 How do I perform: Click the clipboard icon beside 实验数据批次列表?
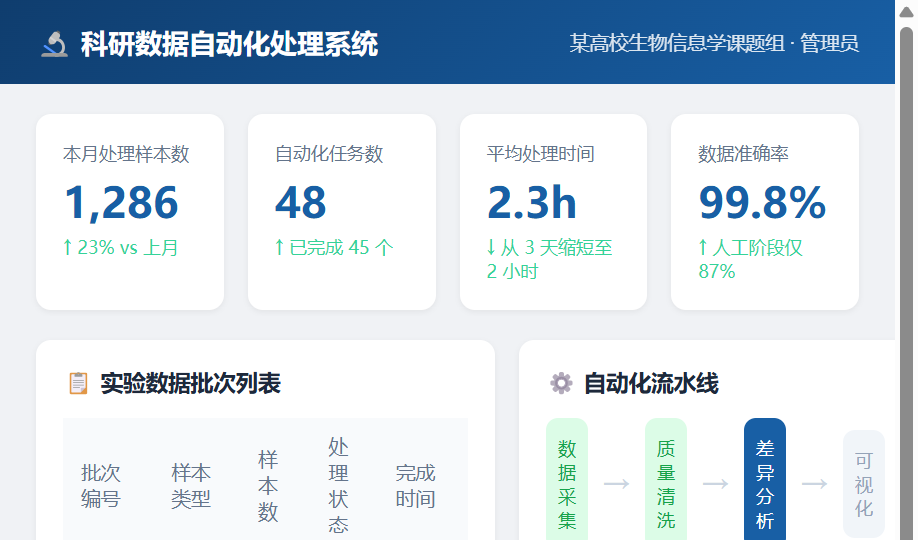click(78, 384)
